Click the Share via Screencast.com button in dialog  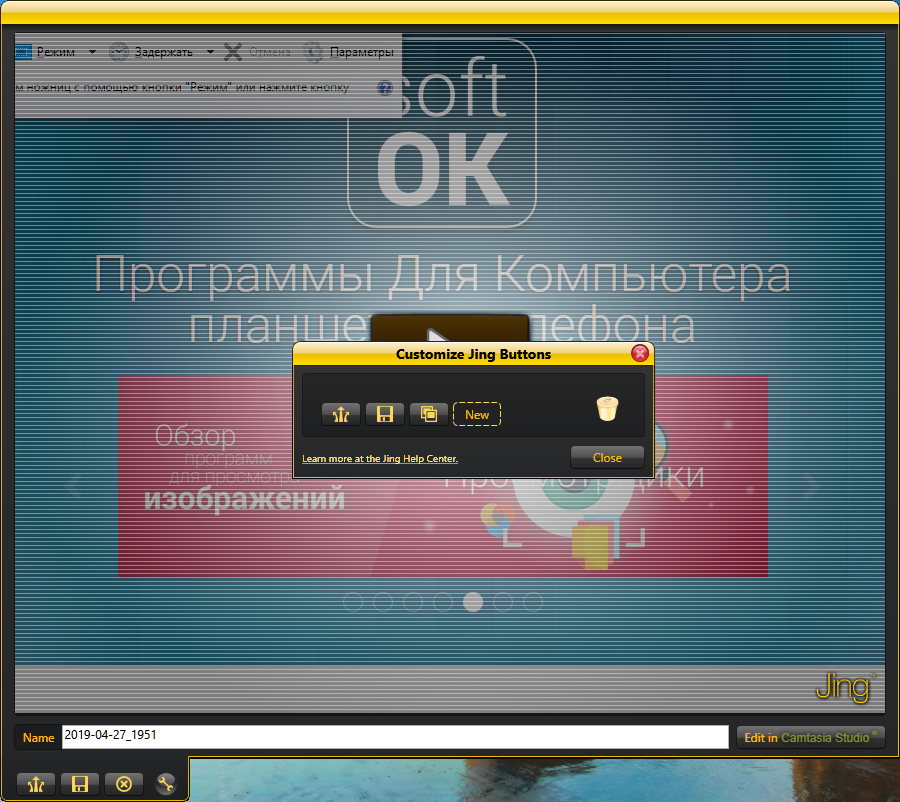[341, 414]
